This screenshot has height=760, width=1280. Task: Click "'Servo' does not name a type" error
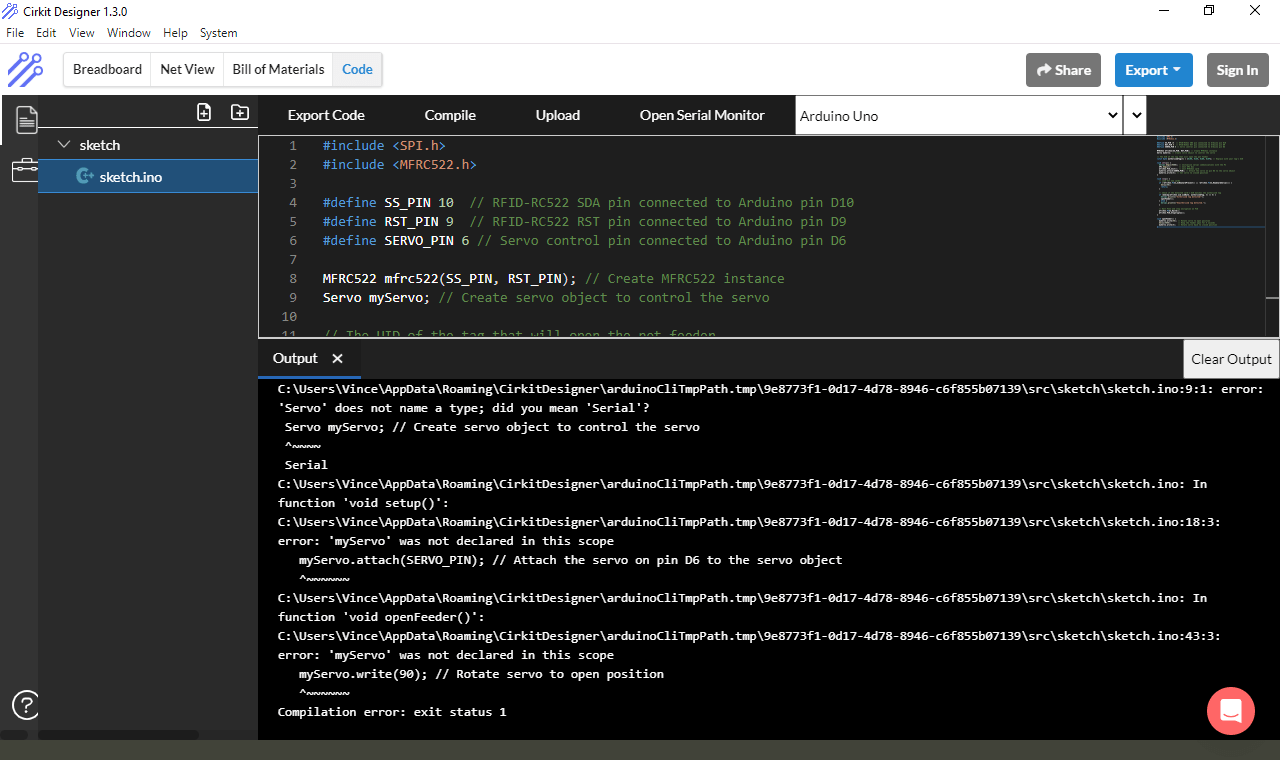pyautogui.click(x=464, y=408)
